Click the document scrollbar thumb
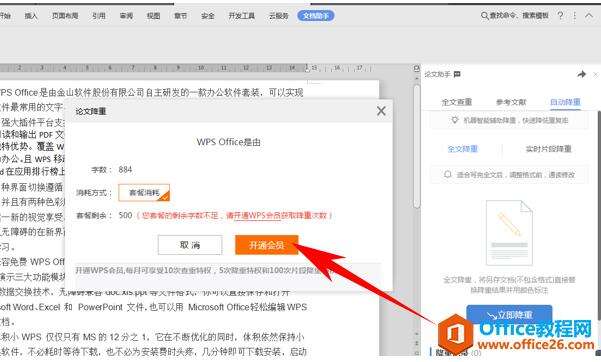Viewport: 601px width, 362px height. coord(417,146)
